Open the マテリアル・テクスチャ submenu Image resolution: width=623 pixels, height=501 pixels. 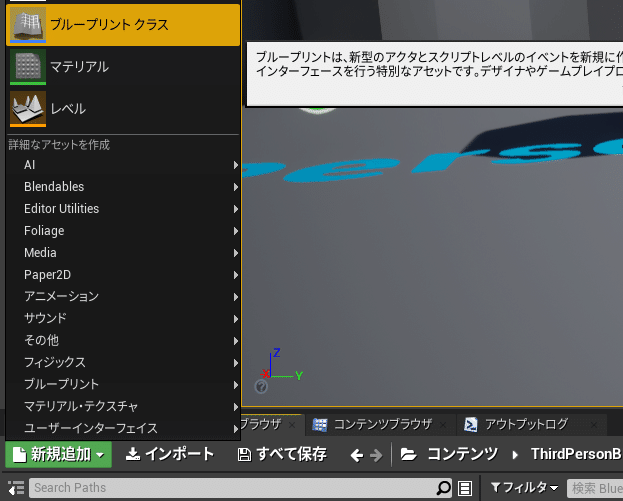click(x=123, y=406)
